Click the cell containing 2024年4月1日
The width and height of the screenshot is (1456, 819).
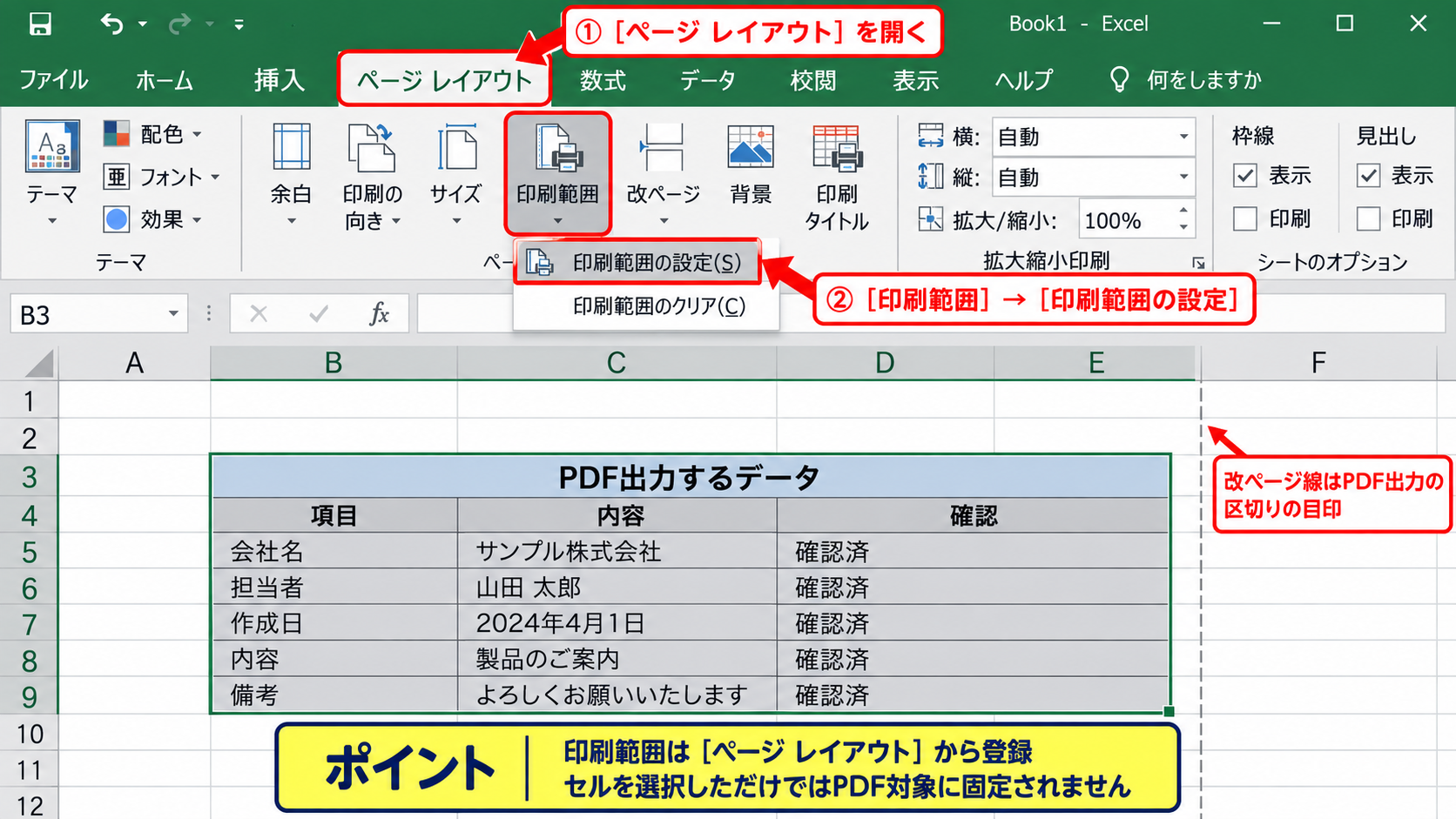pyautogui.click(x=617, y=623)
